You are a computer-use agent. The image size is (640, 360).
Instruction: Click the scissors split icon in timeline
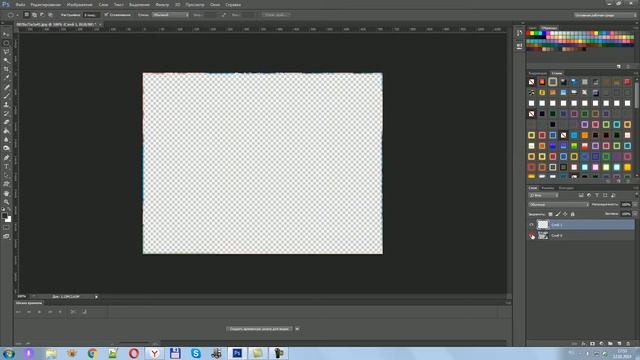(73, 312)
